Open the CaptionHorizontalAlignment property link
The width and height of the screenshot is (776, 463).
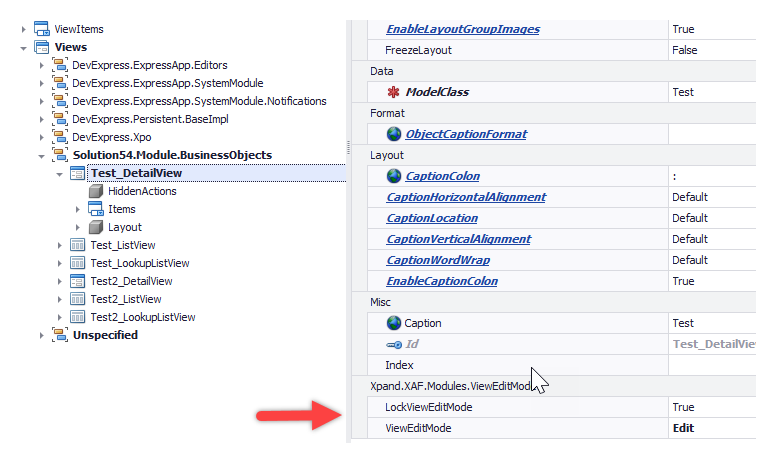[x=466, y=197]
